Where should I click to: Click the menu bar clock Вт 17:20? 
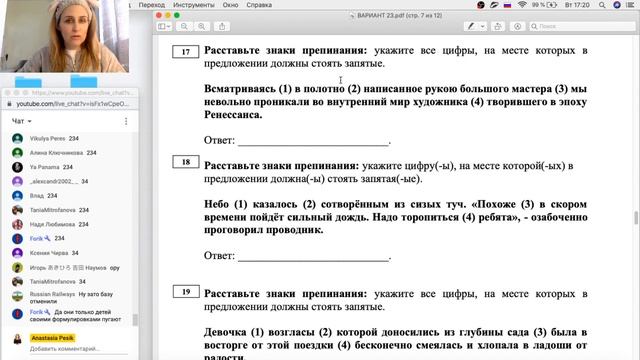pyautogui.click(x=577, y=5)
